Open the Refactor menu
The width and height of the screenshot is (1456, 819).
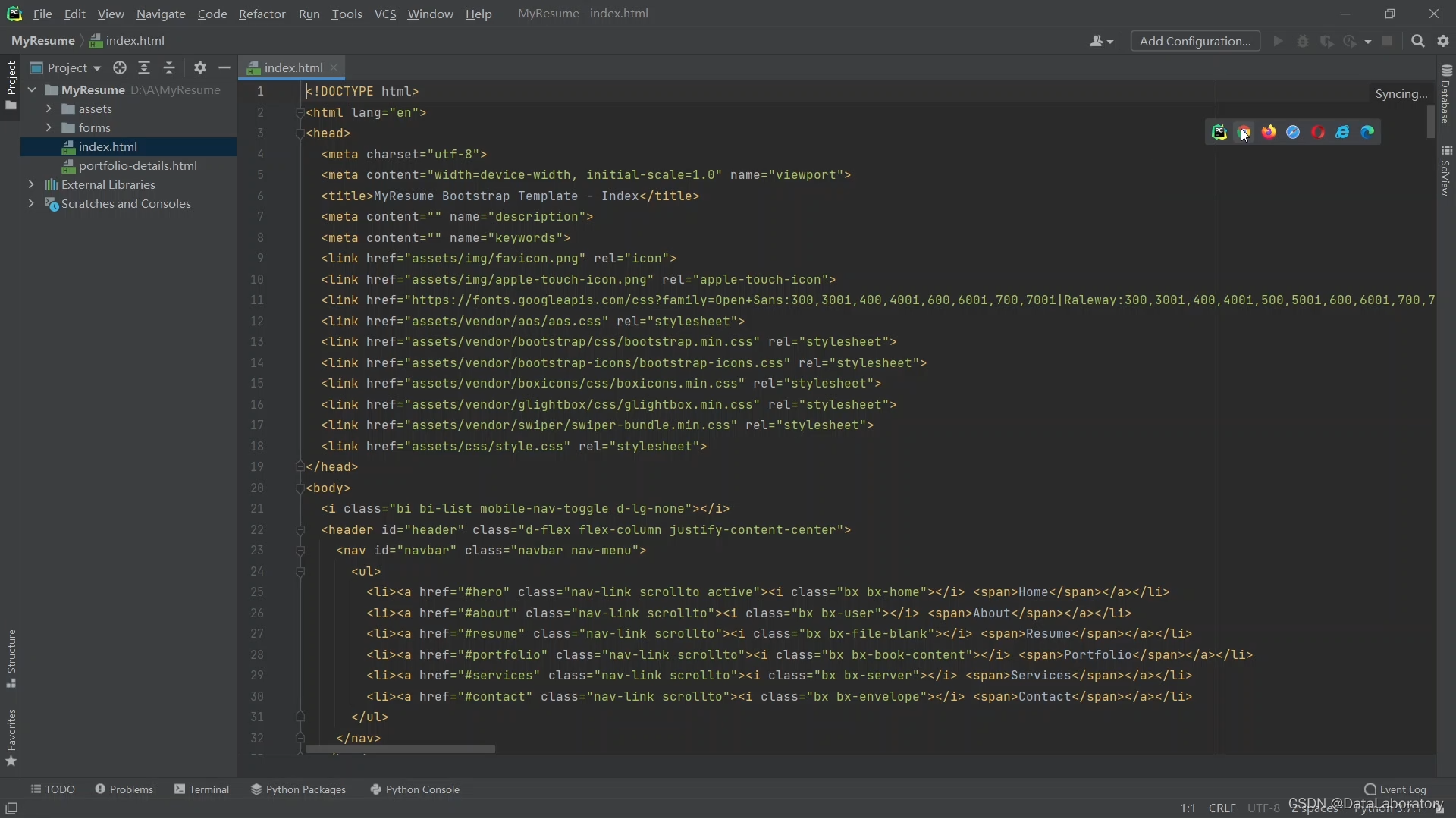(262, 14)
